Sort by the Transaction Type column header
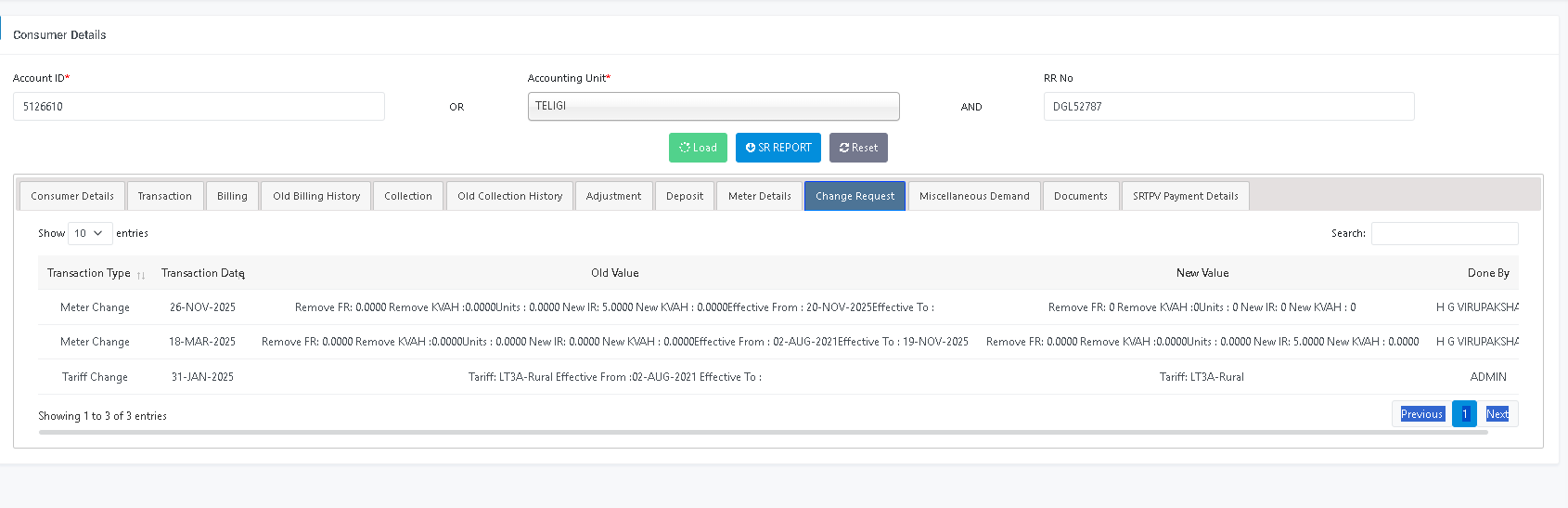Screen dimensions: 1568x508 [96, 273]
